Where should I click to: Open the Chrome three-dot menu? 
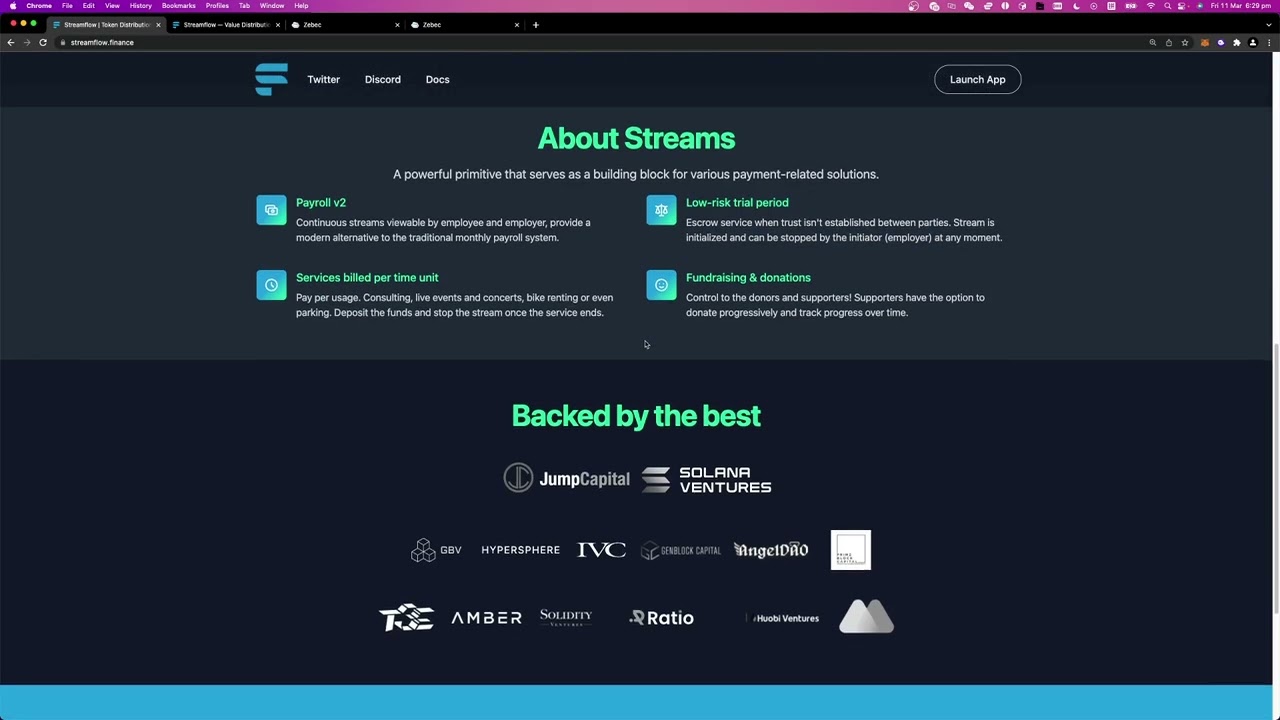click(1269, 42)
